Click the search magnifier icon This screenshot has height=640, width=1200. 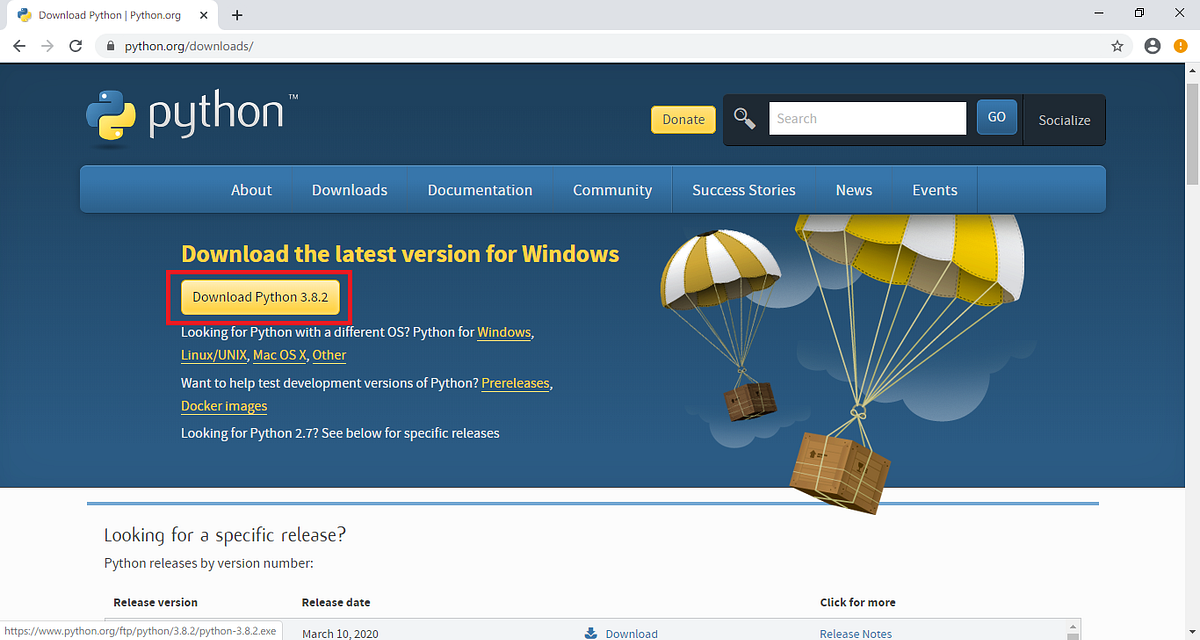click(x=744, y=118)
